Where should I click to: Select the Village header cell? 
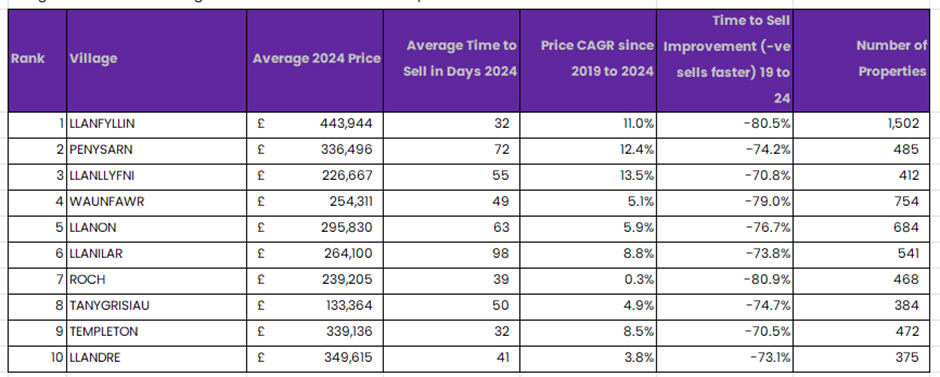pyautogui.click(x=156, y=61)
